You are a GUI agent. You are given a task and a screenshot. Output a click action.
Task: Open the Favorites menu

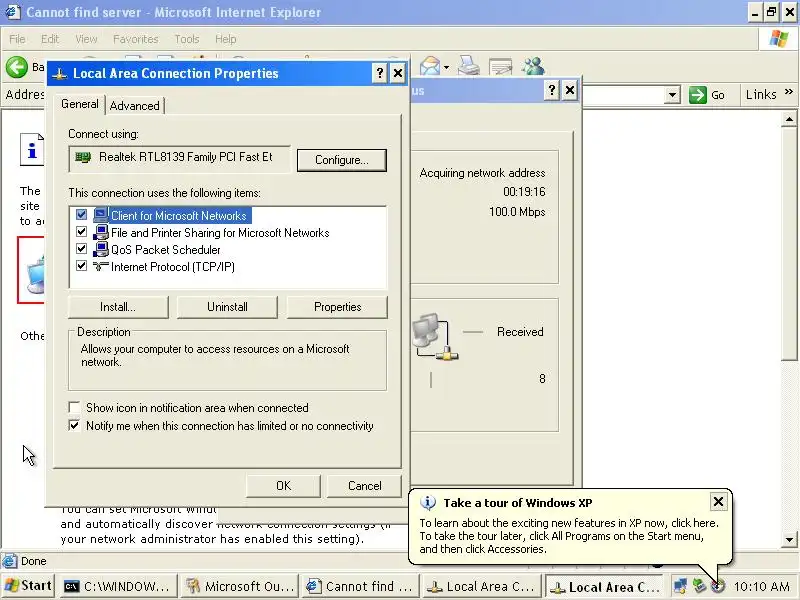136,39
